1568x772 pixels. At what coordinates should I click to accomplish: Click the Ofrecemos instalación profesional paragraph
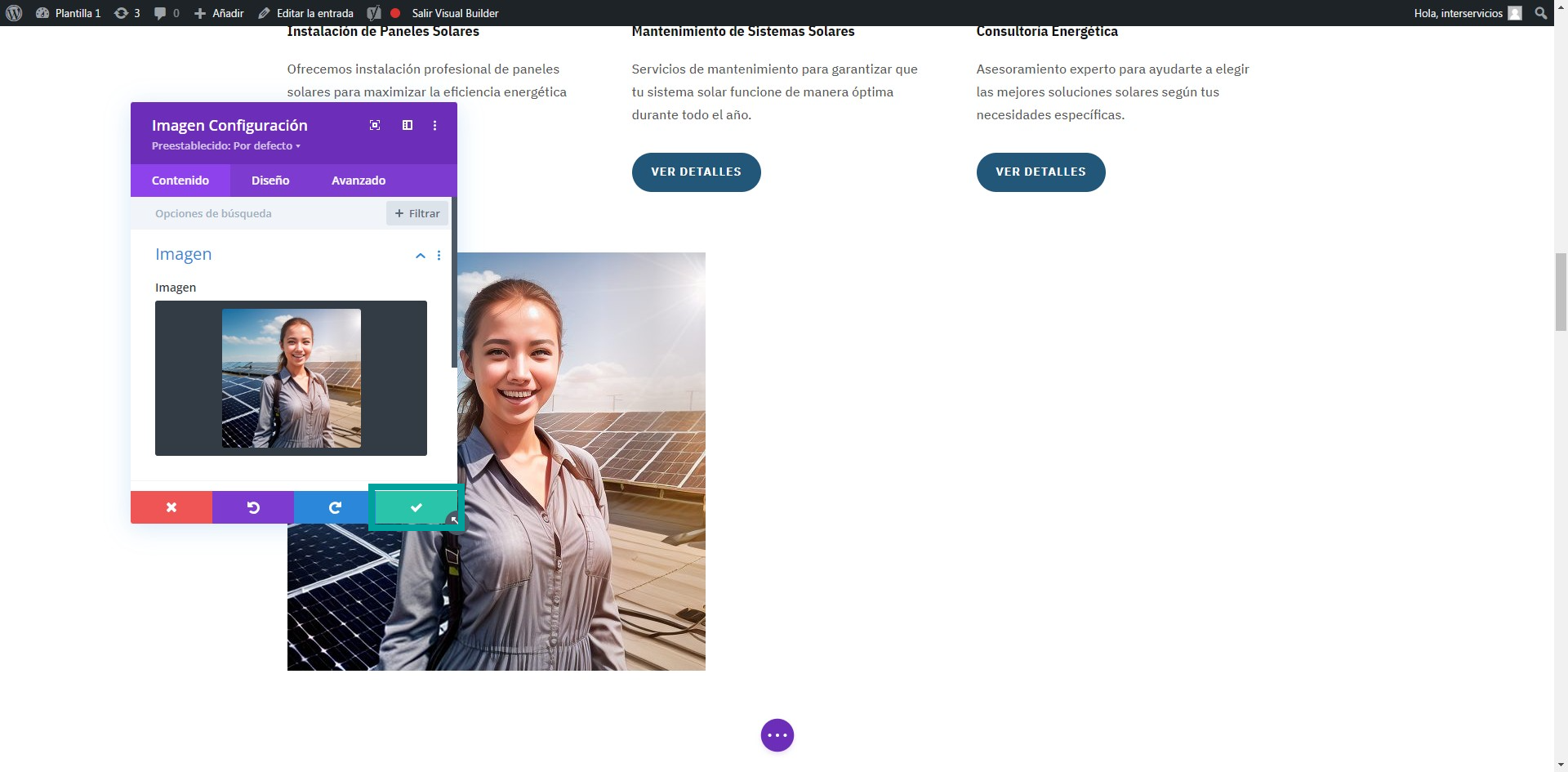[x=427, y=81]
